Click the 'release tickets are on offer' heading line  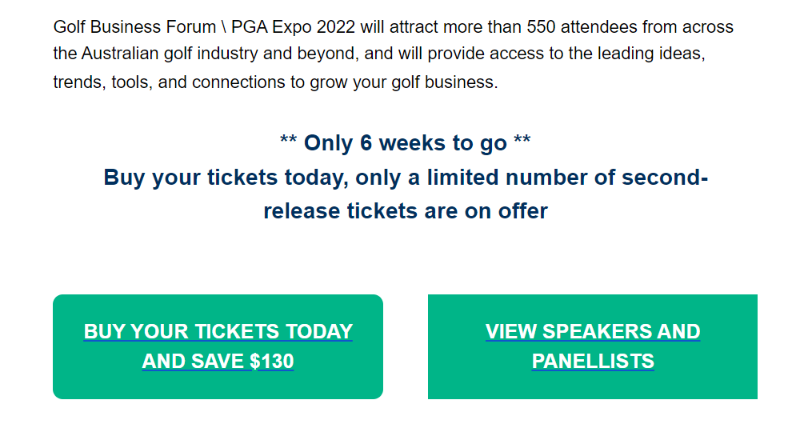pyautogui.click(x=406, y=211)
